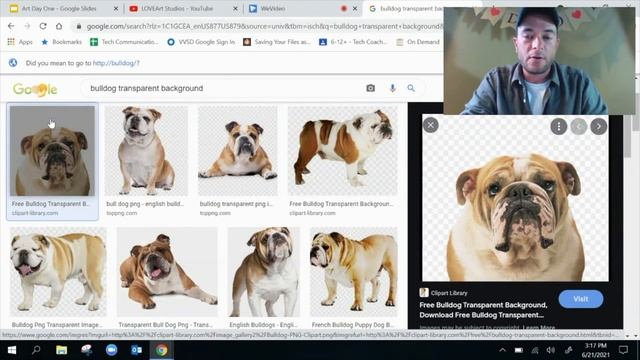
Task: Close the LOVEArt Studios YouTube tab
Action: coord(236,8)
